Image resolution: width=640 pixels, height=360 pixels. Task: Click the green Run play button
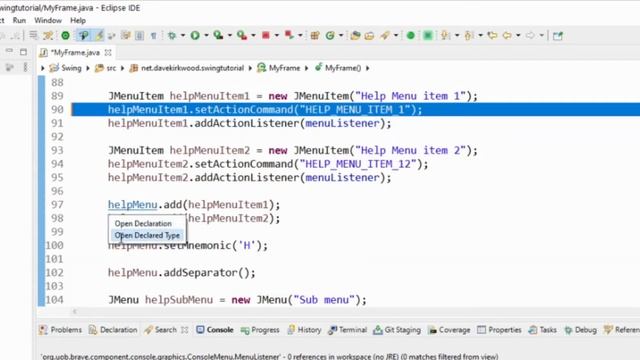click(195, 36)
